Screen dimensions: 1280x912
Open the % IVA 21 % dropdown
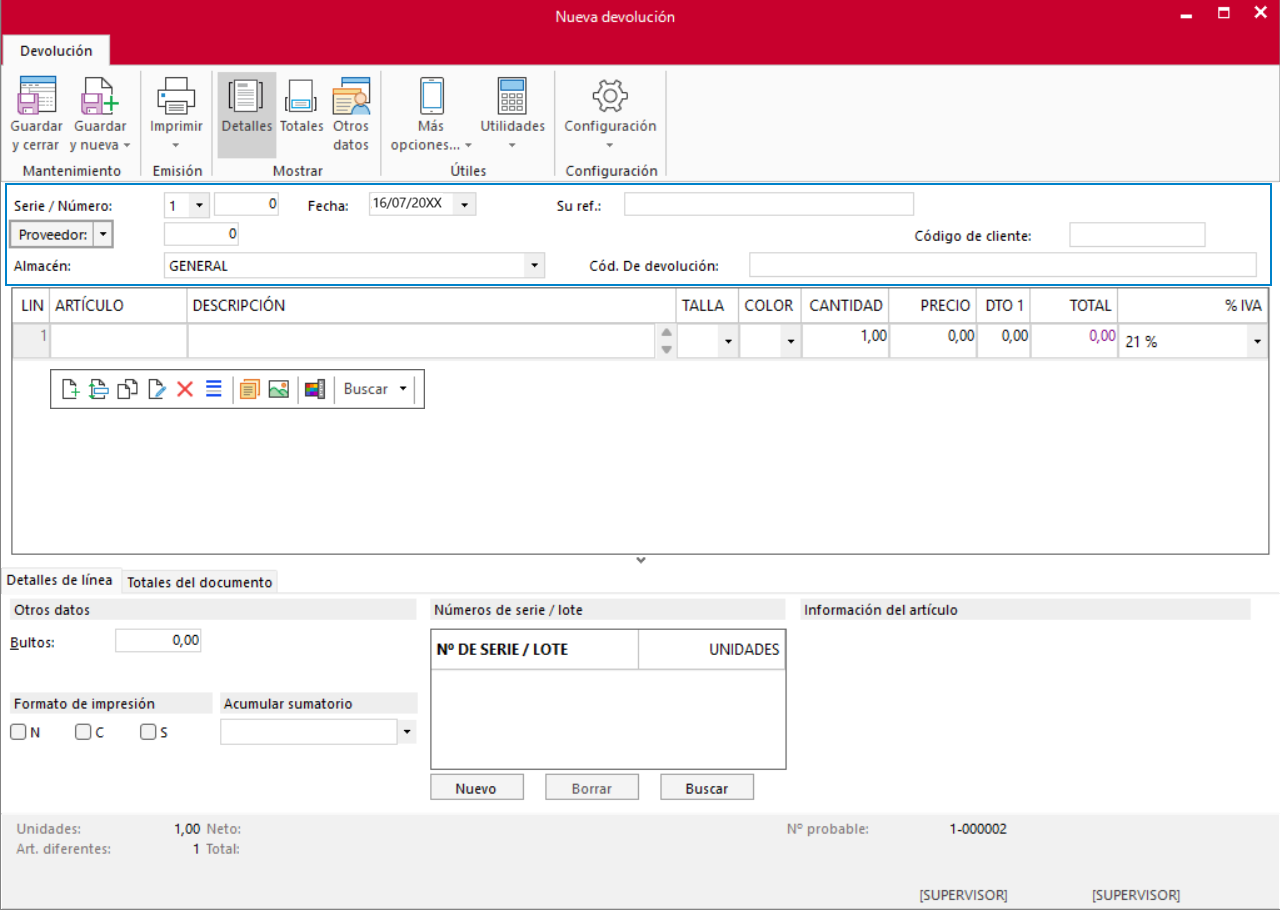(x=1256, y=341)
